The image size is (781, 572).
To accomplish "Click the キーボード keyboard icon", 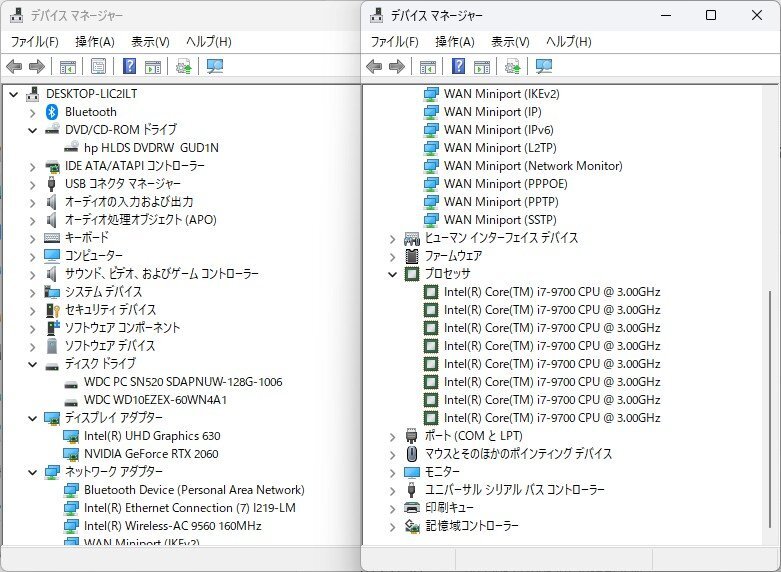I will point(52,238).
